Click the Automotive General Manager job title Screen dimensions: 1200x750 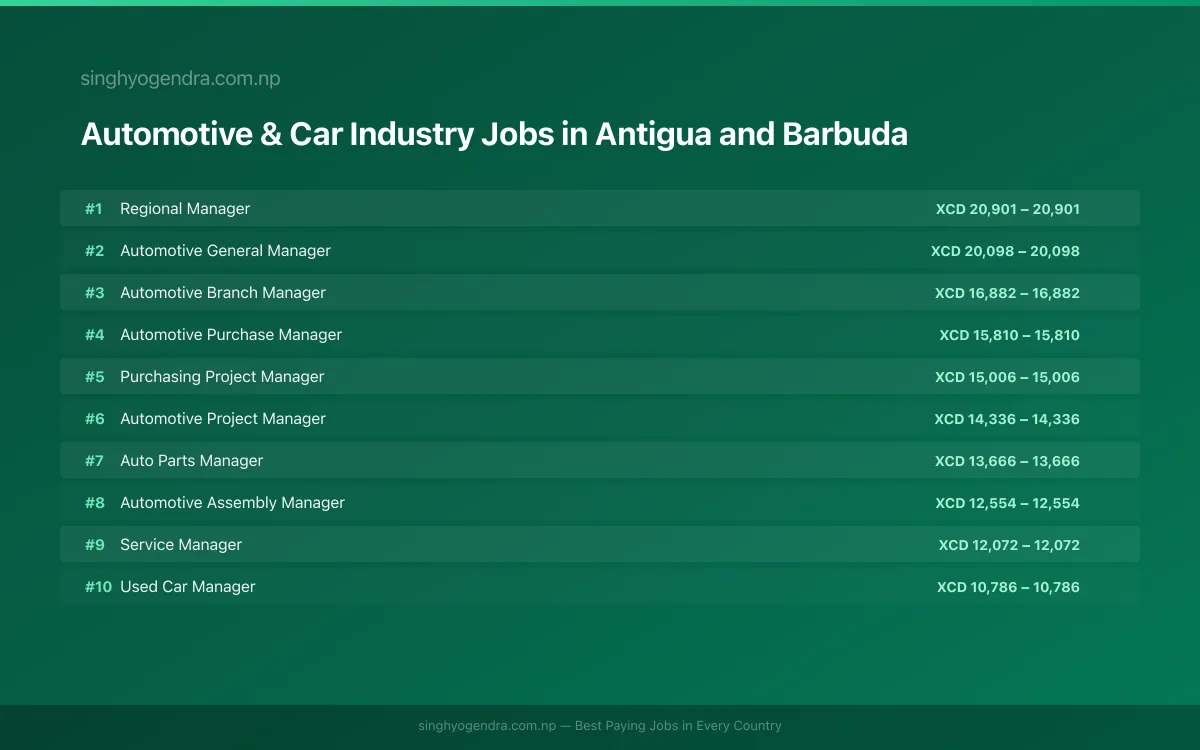[x=225, y=251]
